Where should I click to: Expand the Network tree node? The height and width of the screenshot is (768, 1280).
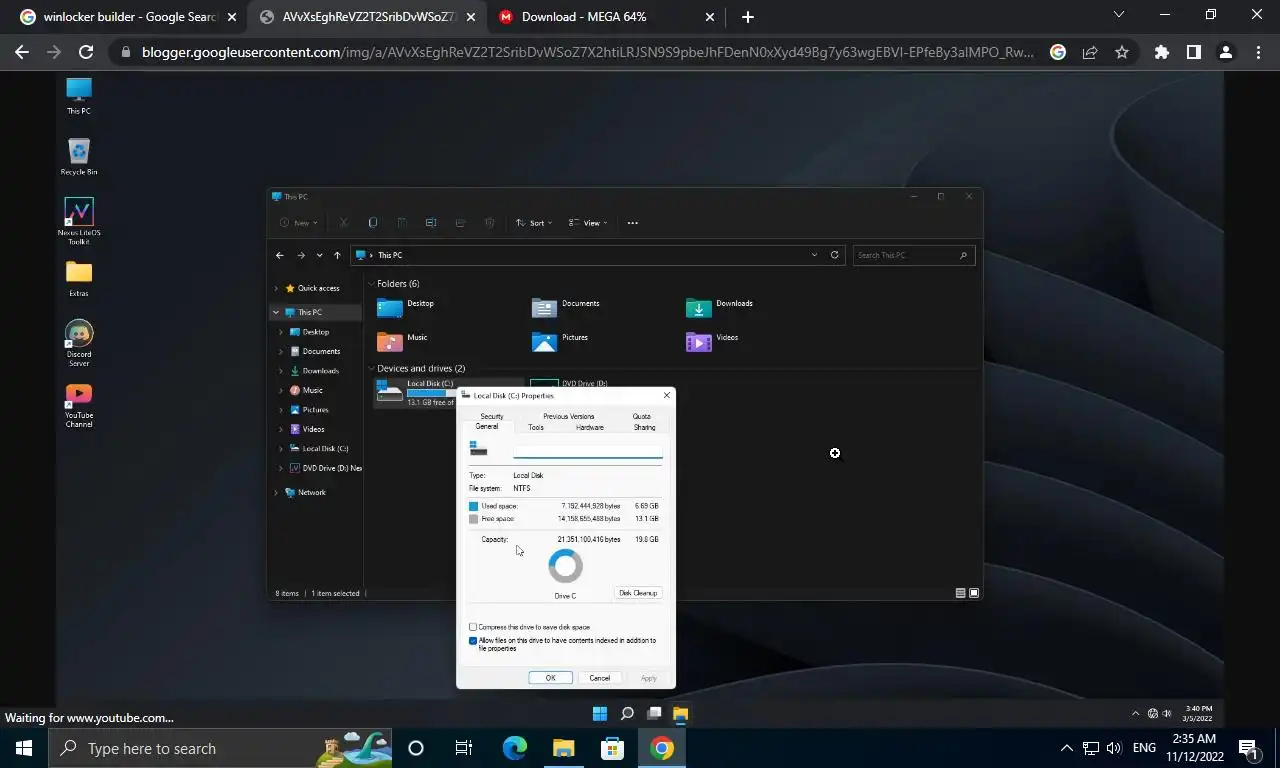click(277, 492)
